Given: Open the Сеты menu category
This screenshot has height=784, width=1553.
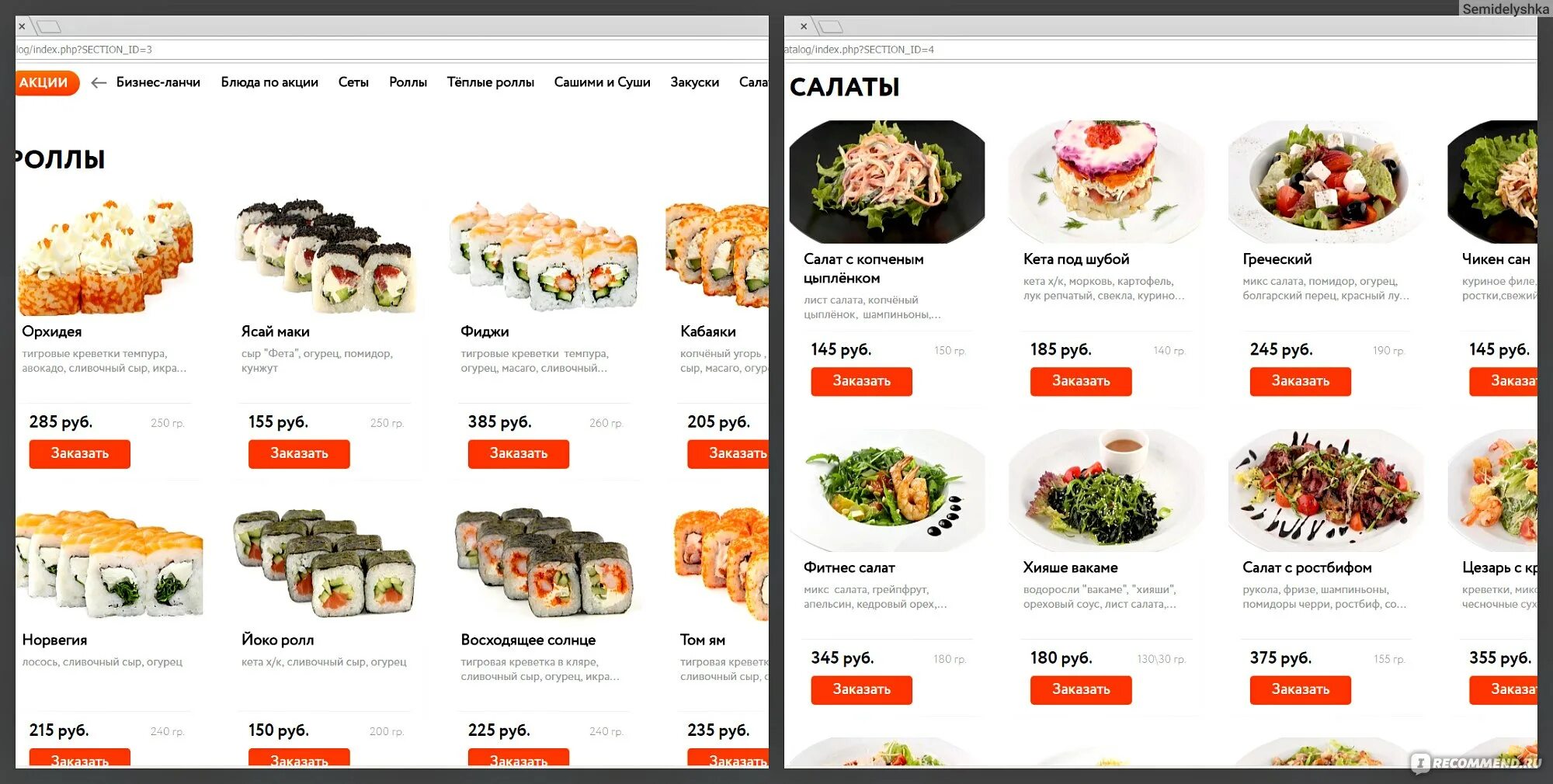Looking at the screenshot, I should [353, 82].
